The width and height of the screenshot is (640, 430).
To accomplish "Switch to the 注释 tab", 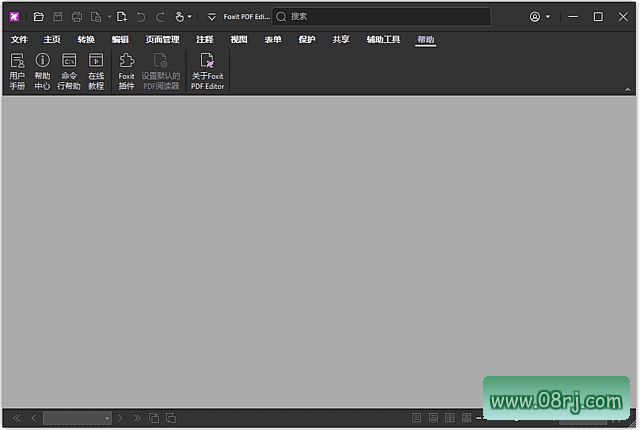I will [205, 39].
